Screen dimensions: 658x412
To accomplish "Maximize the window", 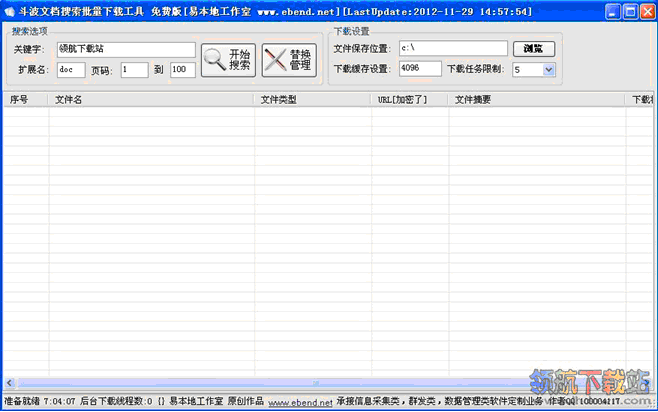I will coord(630,12).
